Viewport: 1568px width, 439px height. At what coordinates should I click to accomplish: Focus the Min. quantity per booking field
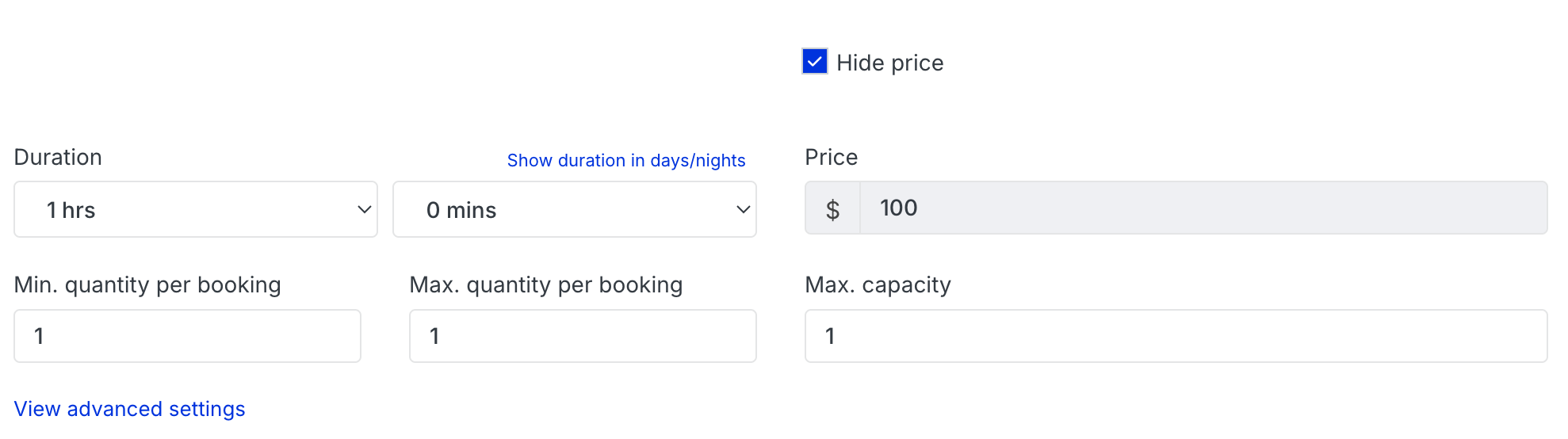pos(187,336)
